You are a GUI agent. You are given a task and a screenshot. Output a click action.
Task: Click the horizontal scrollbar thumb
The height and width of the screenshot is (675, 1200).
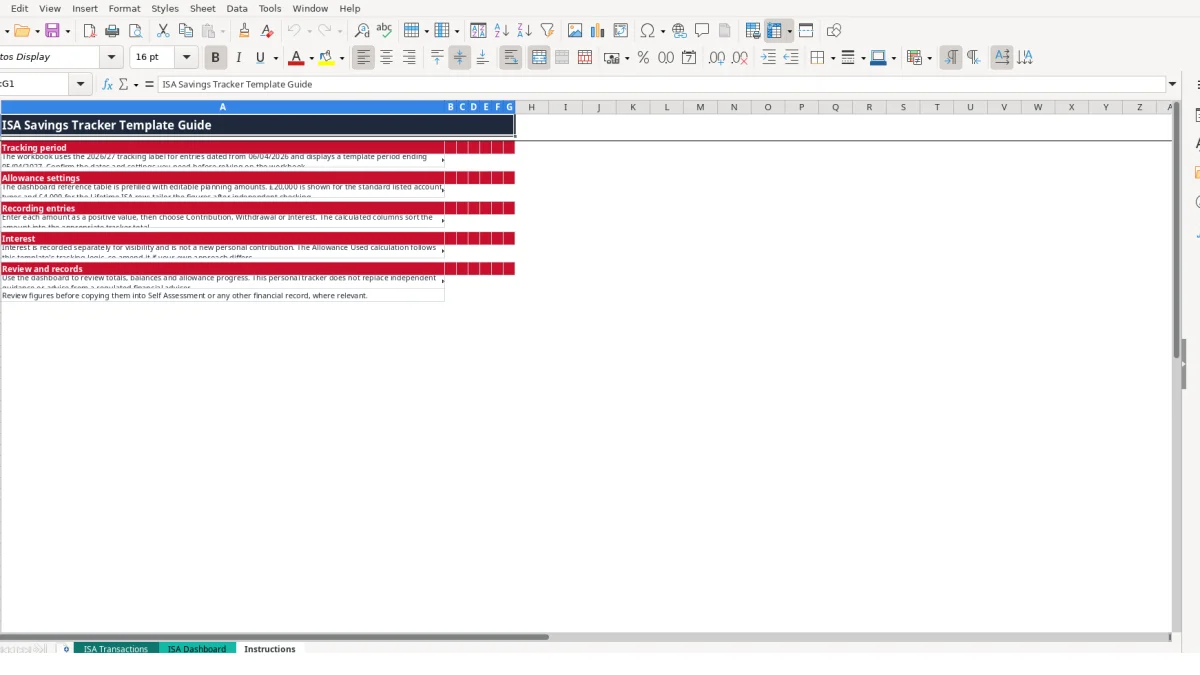pos(274,637)
